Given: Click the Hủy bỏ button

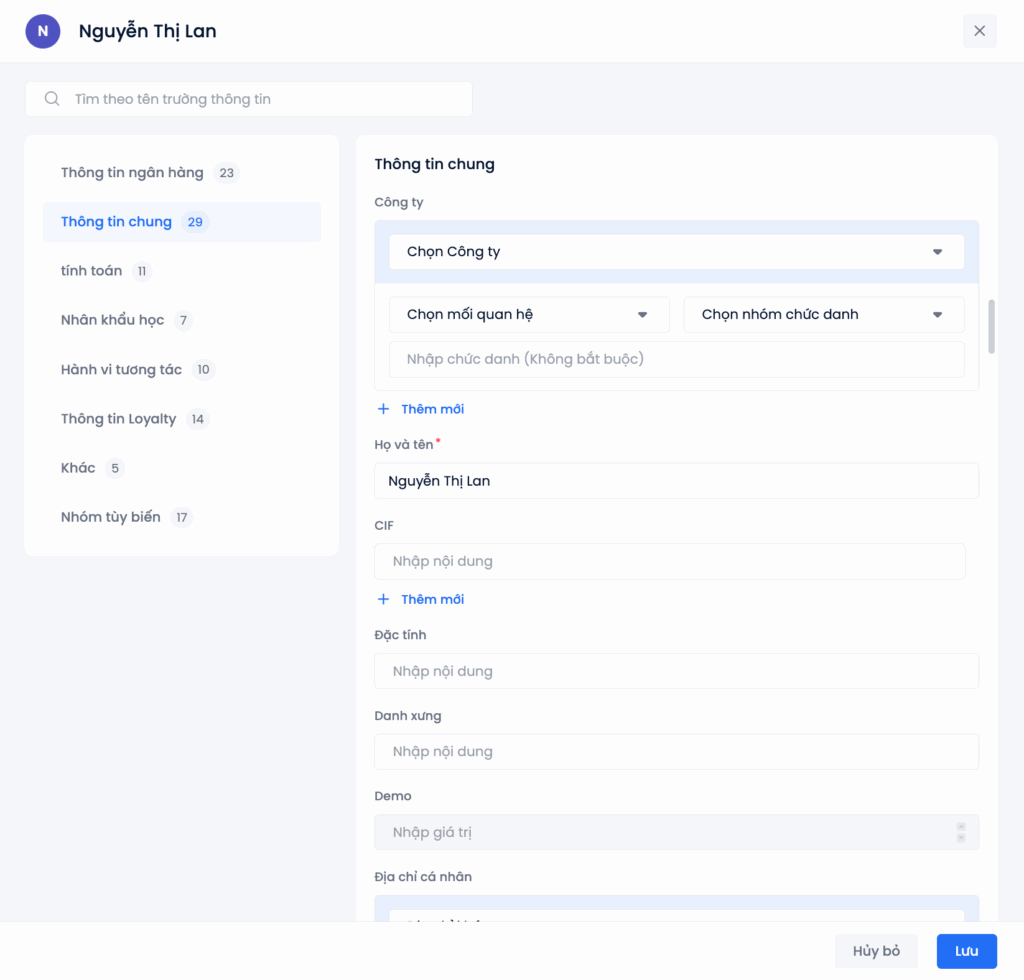Looking at the screenshot, I should (x=876, y=951).
